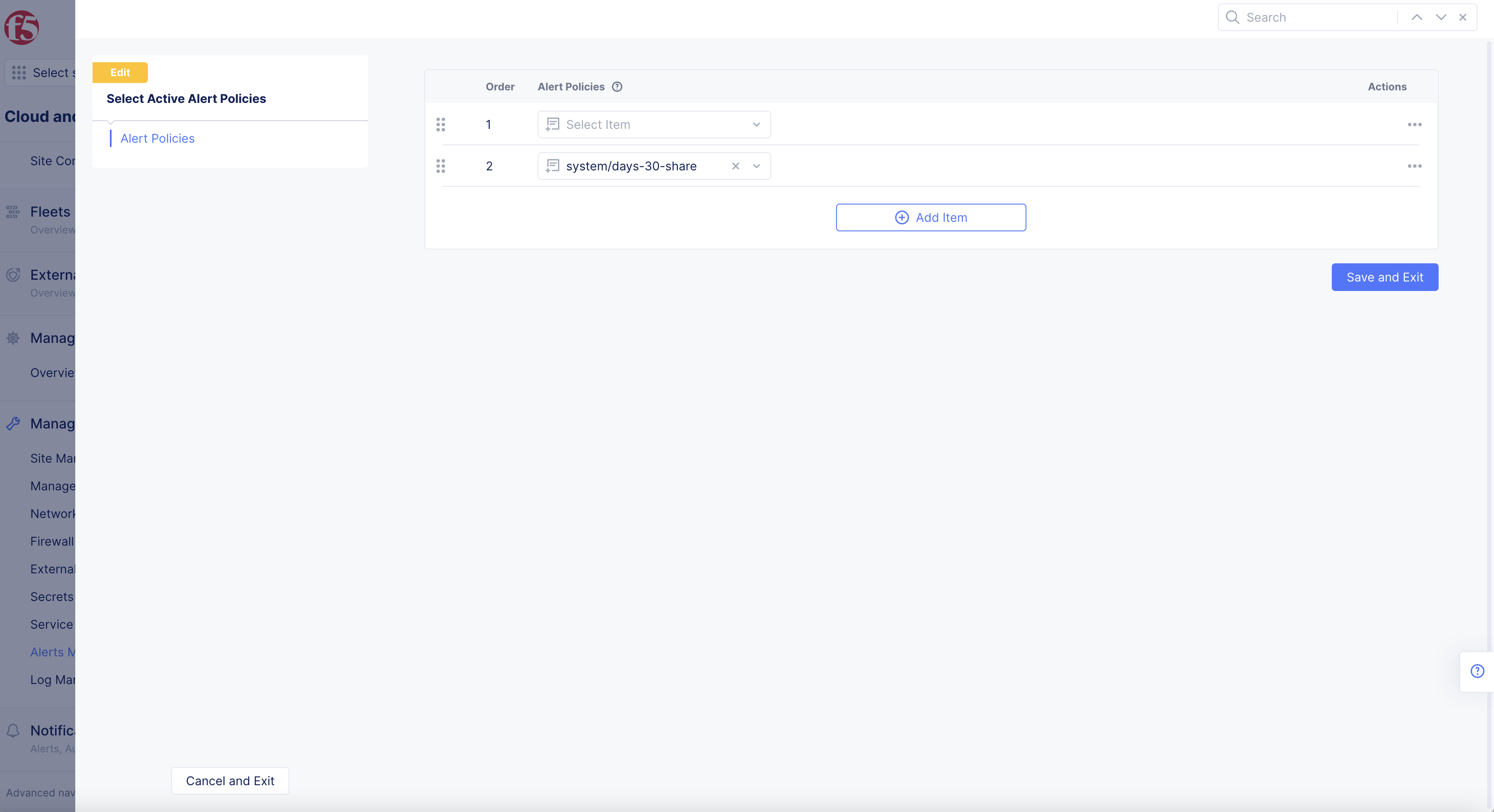1494x812 pixels.
Task: Open the Fleets menu item
Action: click(50, 212)
